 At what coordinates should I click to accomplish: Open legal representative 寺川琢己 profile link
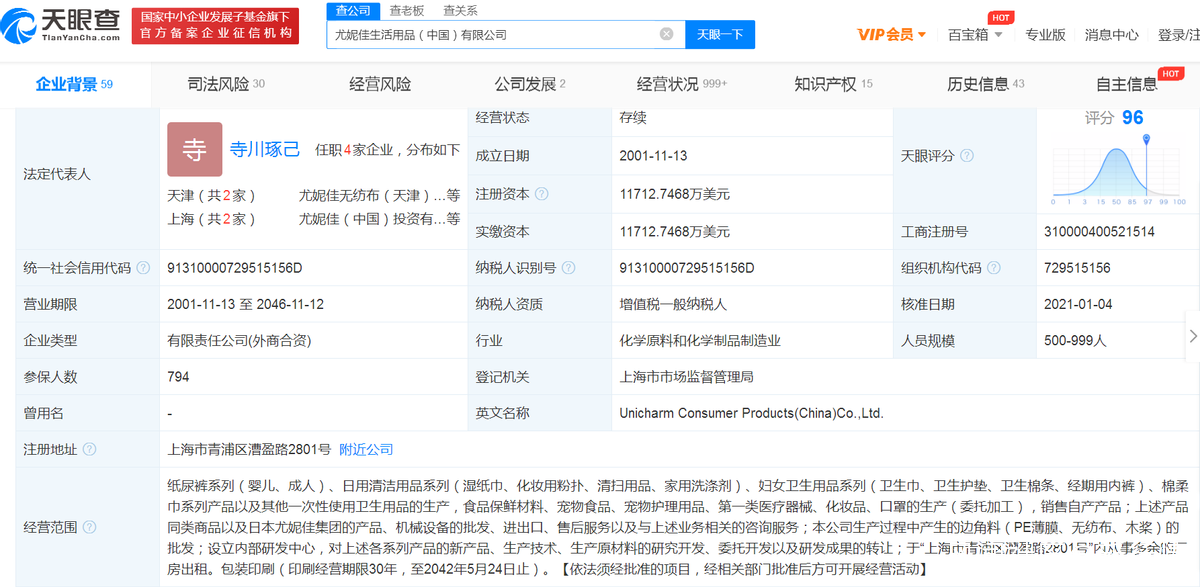[265, 149]
